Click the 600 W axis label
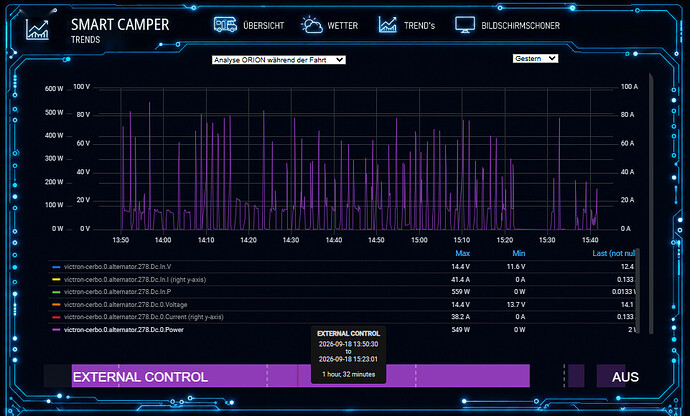The width and height of the screenshot is (690, 416). (54, 88)
